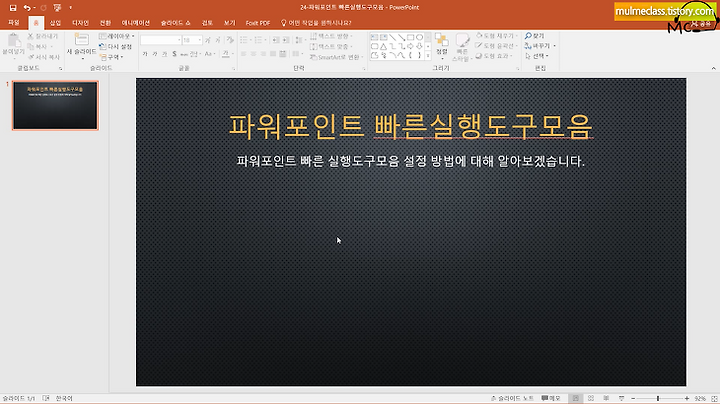
Task: Click the increase font size icon
Action: [x=208, y=40]
